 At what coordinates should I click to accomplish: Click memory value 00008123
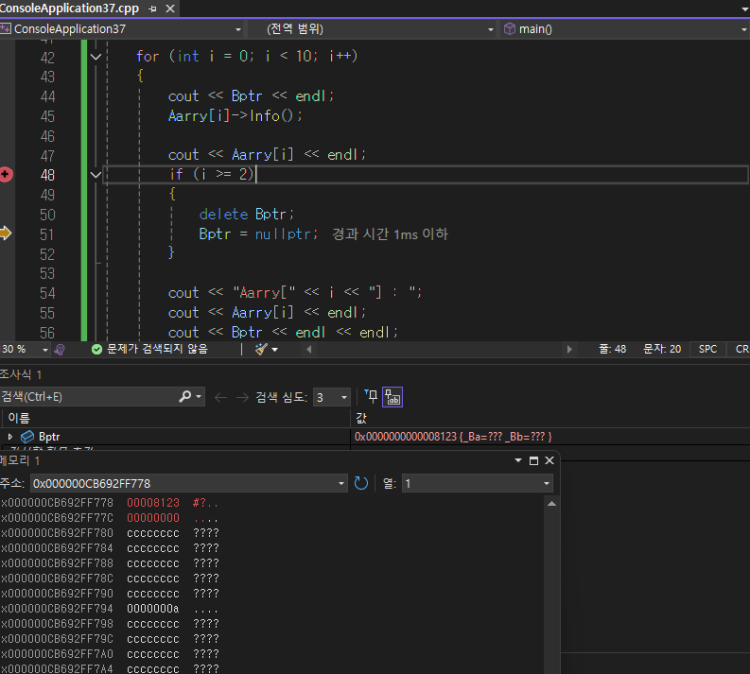[153, 503]
